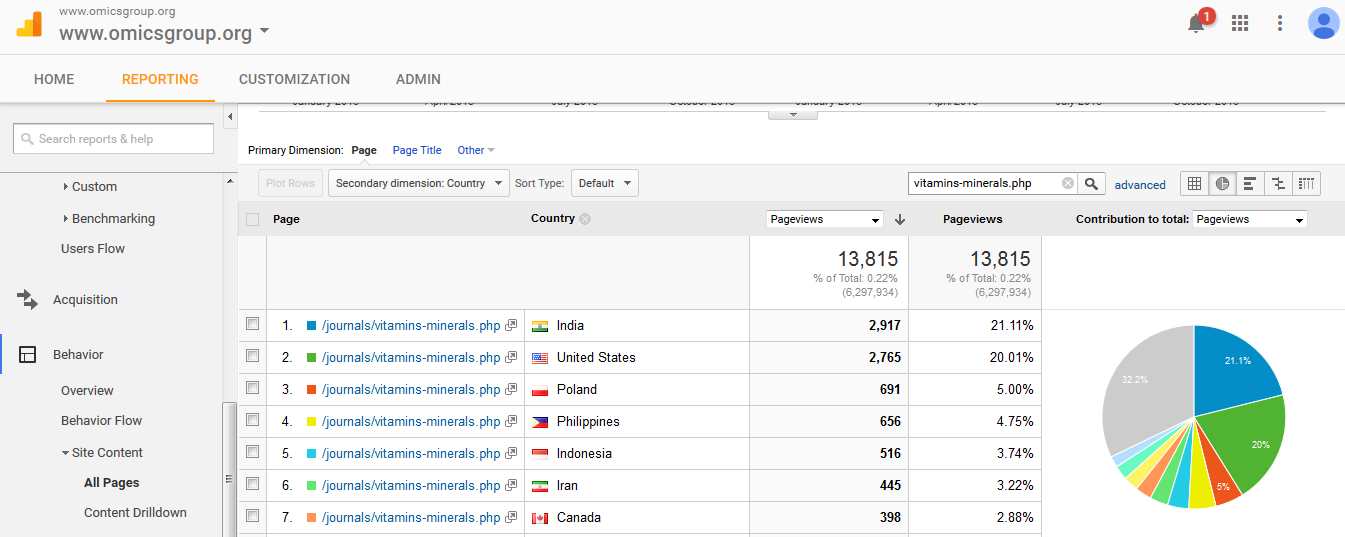This screenshot has height=537, width=1345.
Task: Select Page Title primary dimension
Action: pyautogui.click(x=417, y=150)
